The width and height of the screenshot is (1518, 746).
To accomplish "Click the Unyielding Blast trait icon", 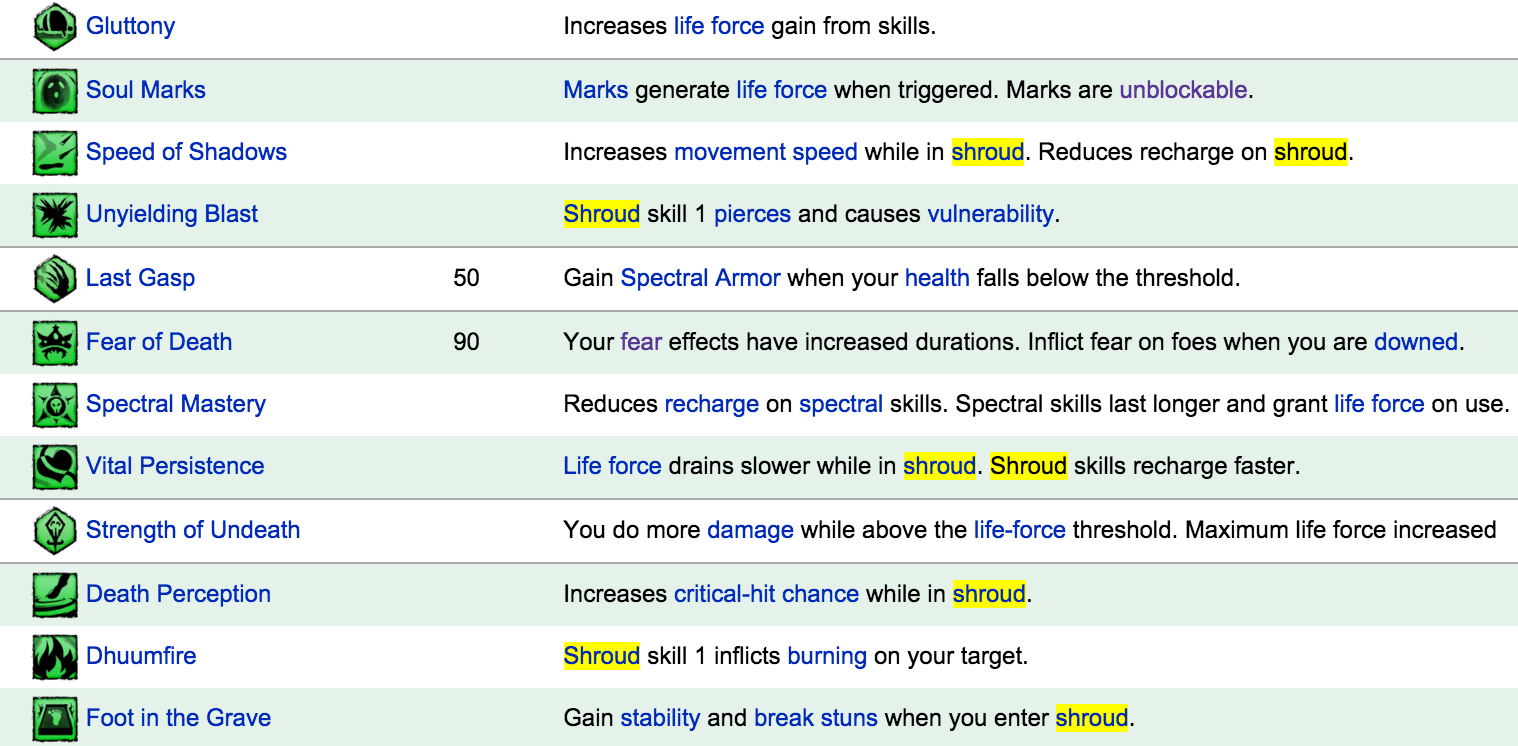I will click(x=55, y=214).
